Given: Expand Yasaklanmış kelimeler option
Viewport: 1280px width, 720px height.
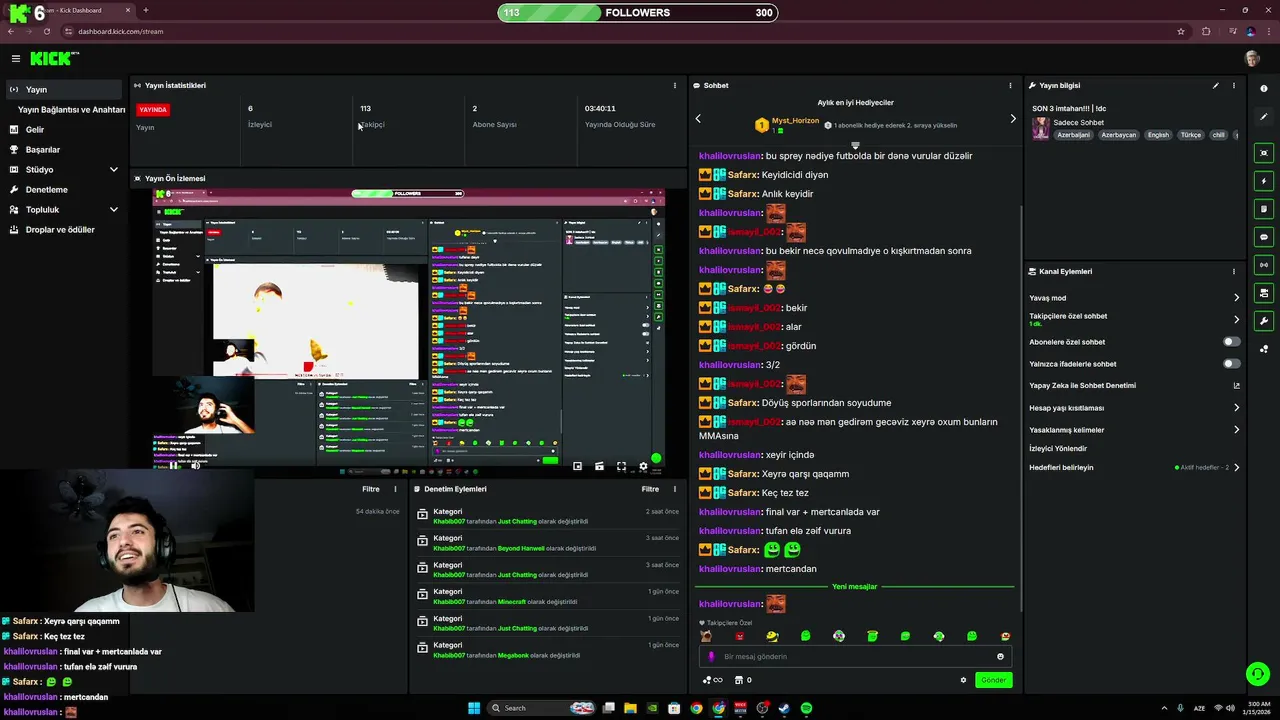Looking at the screenshot, I should click(1134, 430).
